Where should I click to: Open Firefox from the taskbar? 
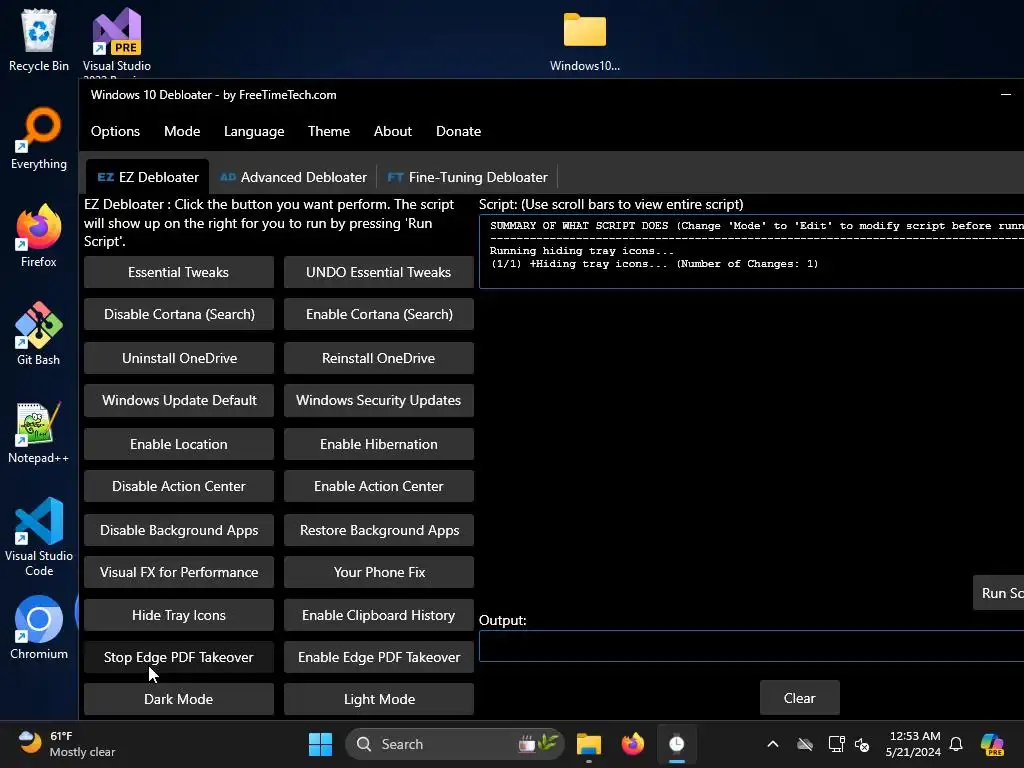click(x=632, y=744)
